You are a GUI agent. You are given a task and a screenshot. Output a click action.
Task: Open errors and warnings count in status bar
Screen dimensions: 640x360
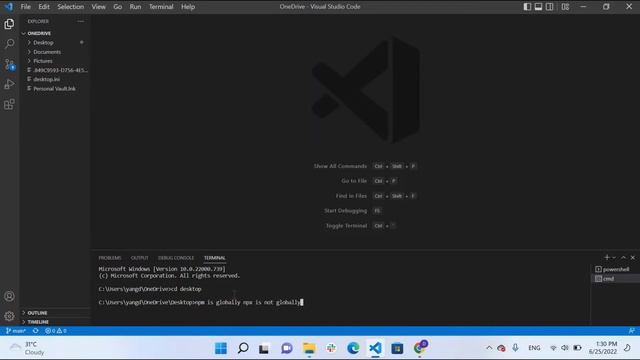tap(56, 331)
